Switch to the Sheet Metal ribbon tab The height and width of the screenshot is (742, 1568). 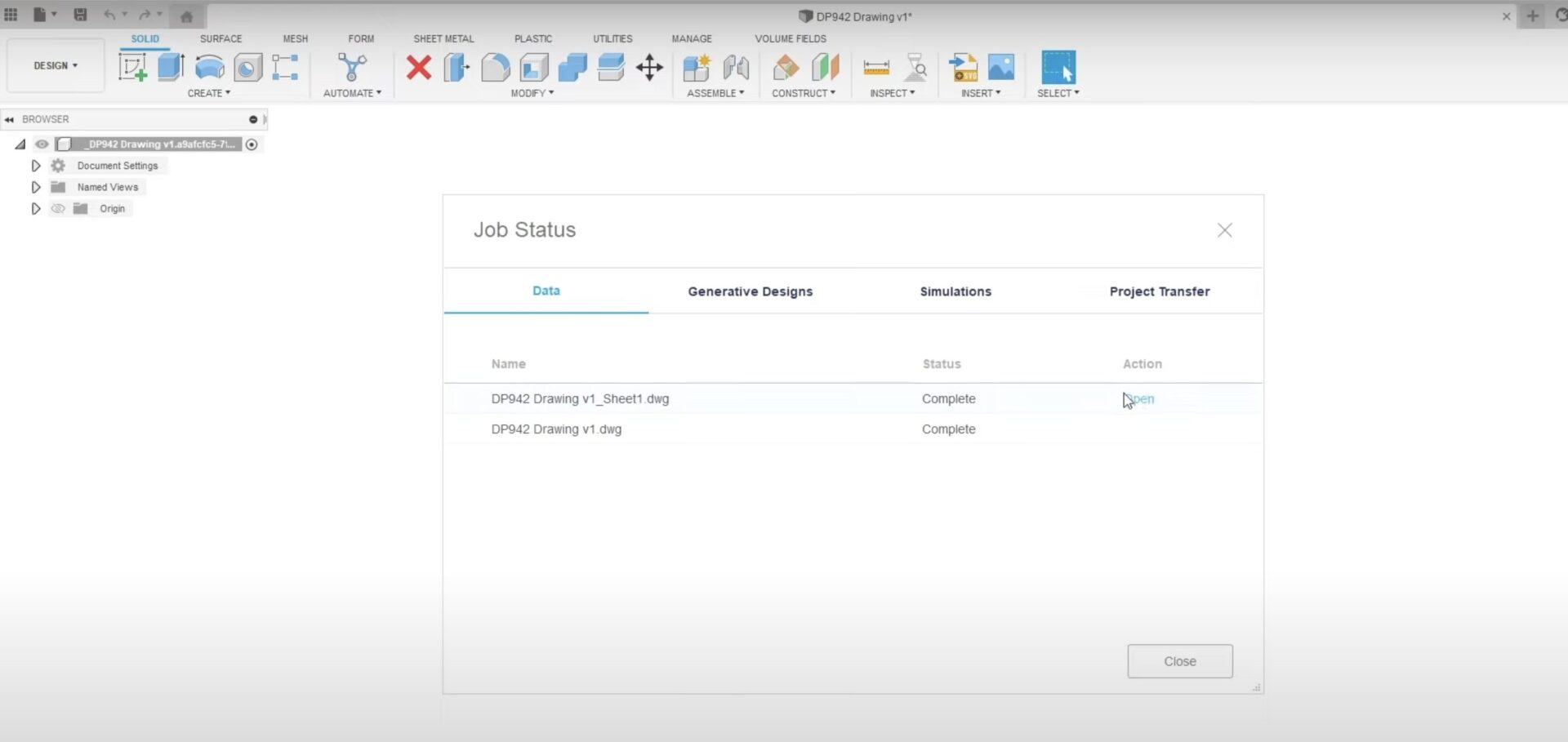[443, 38]
